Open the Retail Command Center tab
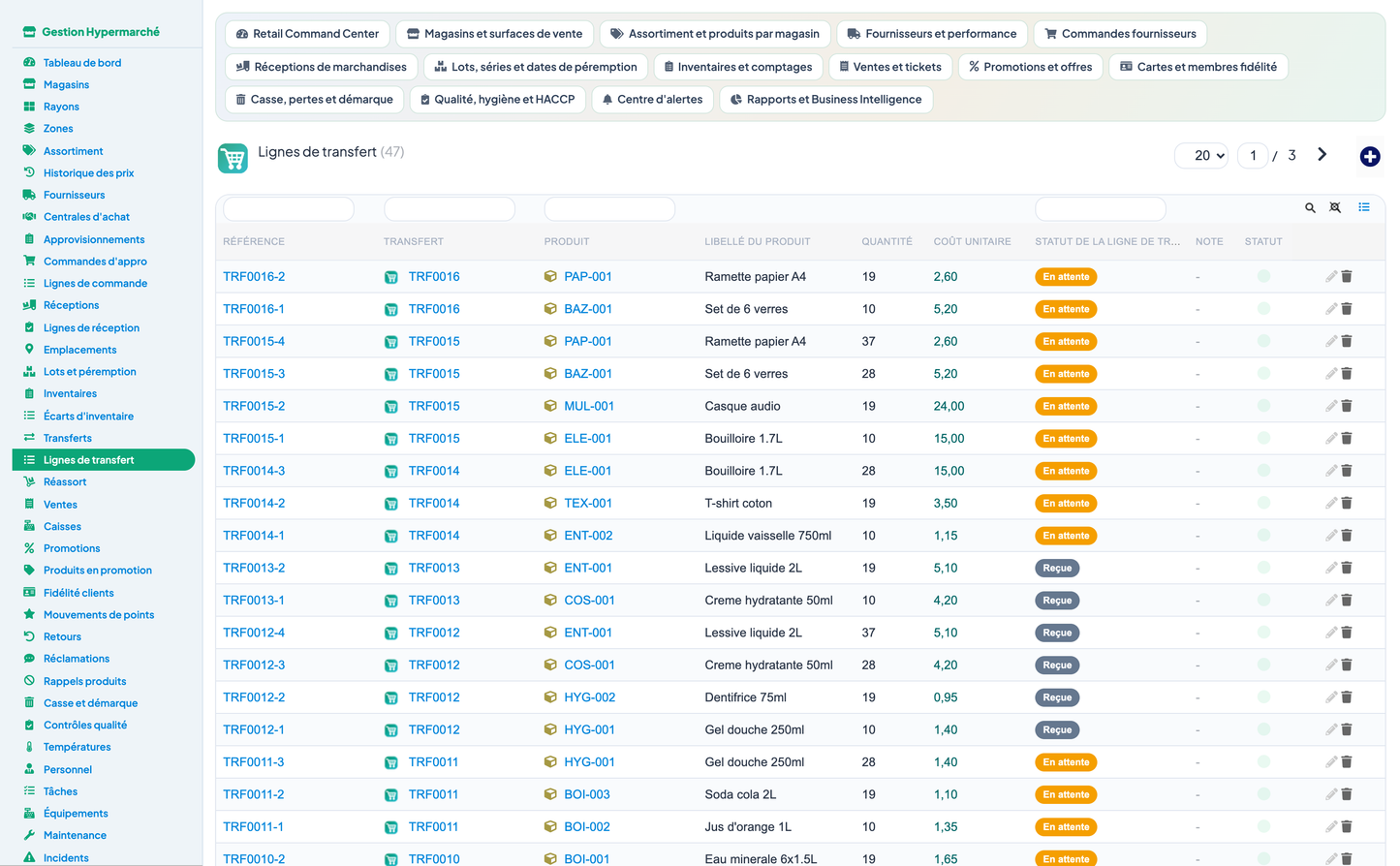The height and width of the screenshot is (866, 1400). click(307, 34)
